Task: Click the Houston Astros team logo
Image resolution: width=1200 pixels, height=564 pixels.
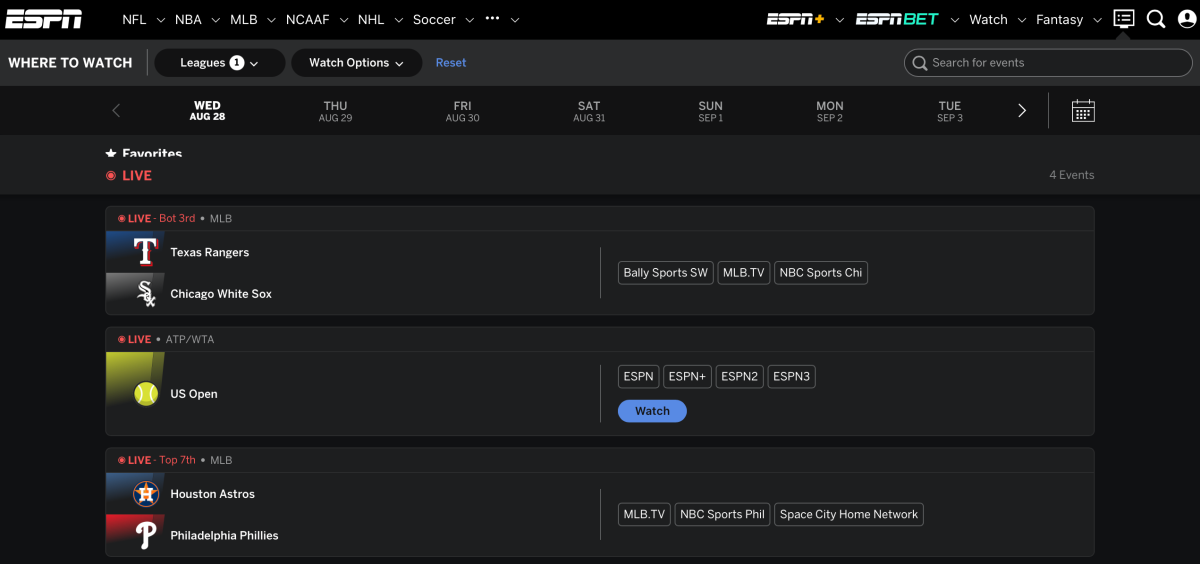Action: coord(146,494)
